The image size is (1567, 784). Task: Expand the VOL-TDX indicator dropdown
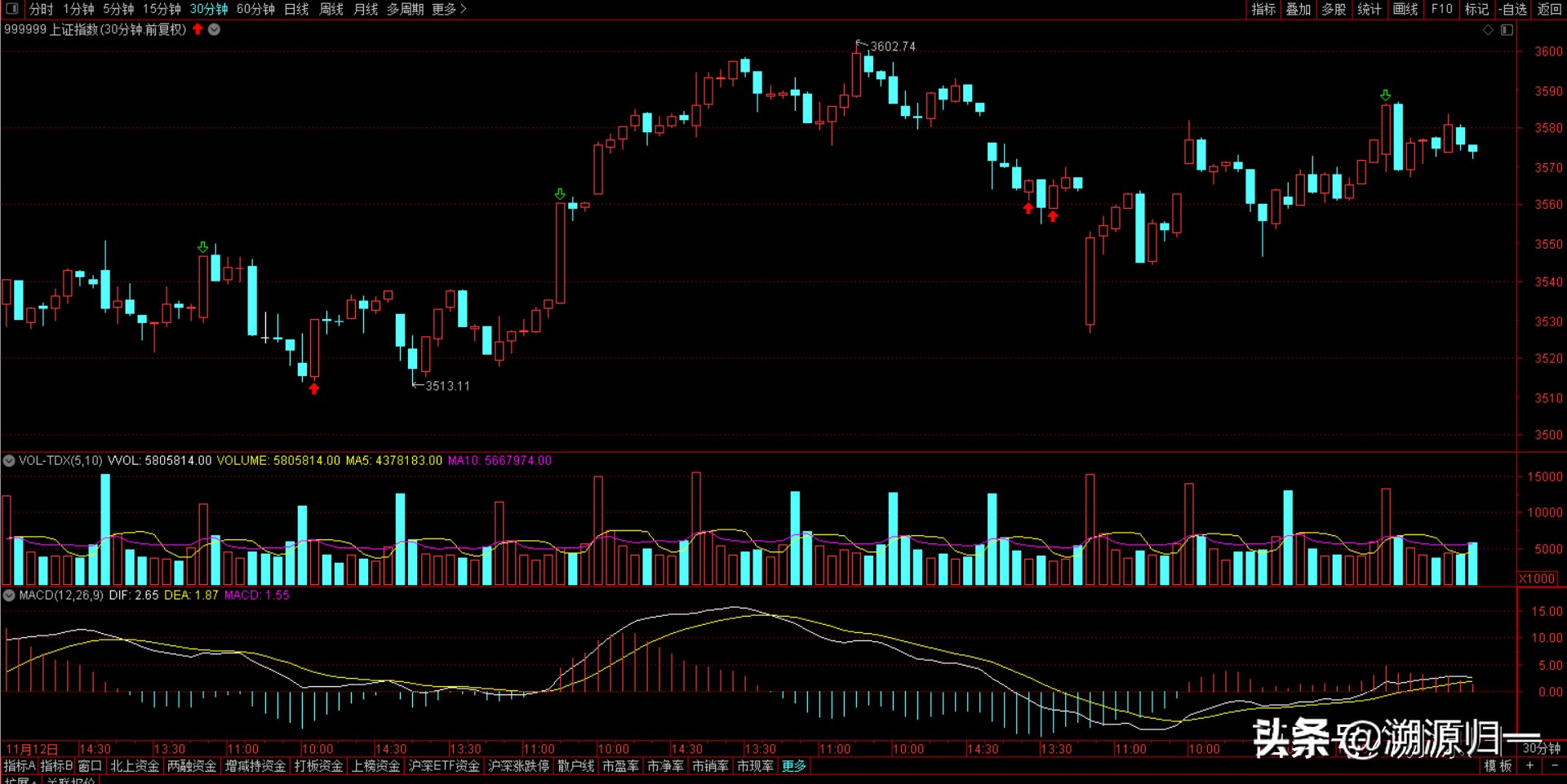[9, 461]
